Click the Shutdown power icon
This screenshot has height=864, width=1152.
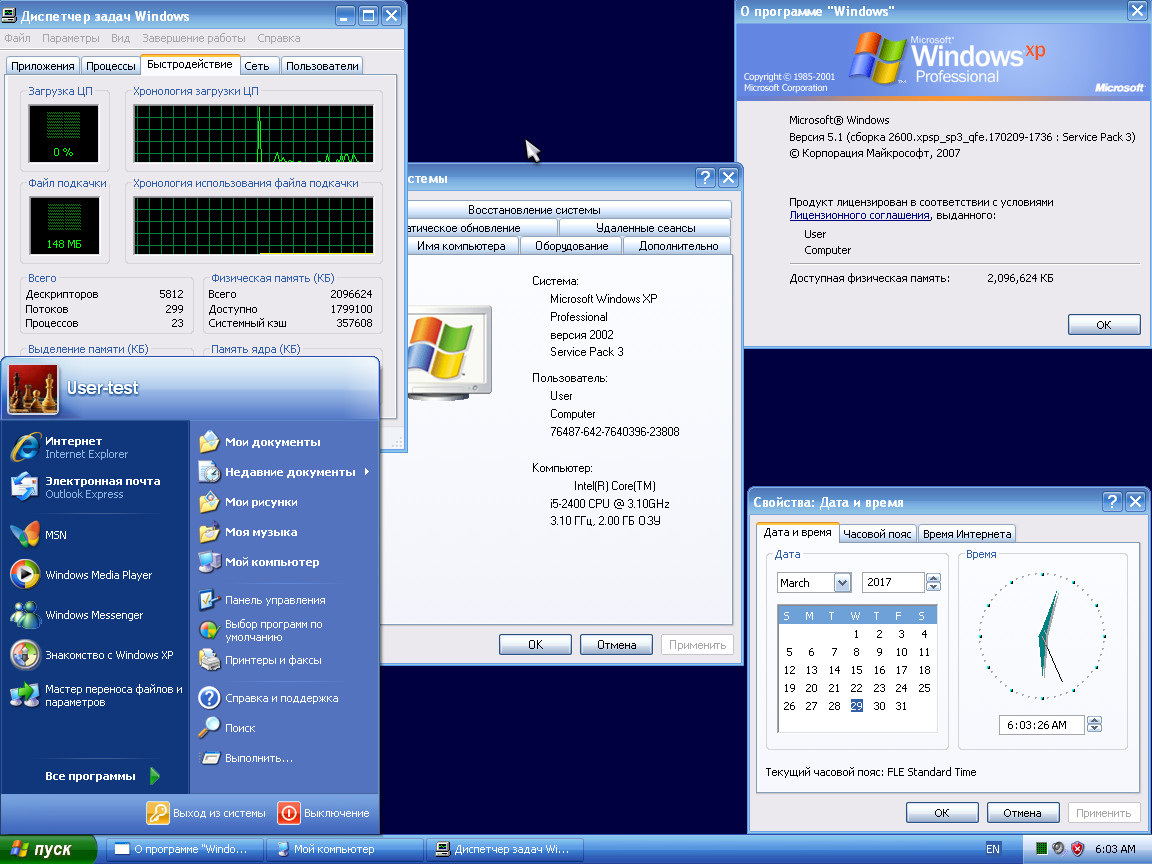click(x=289, y=813)
